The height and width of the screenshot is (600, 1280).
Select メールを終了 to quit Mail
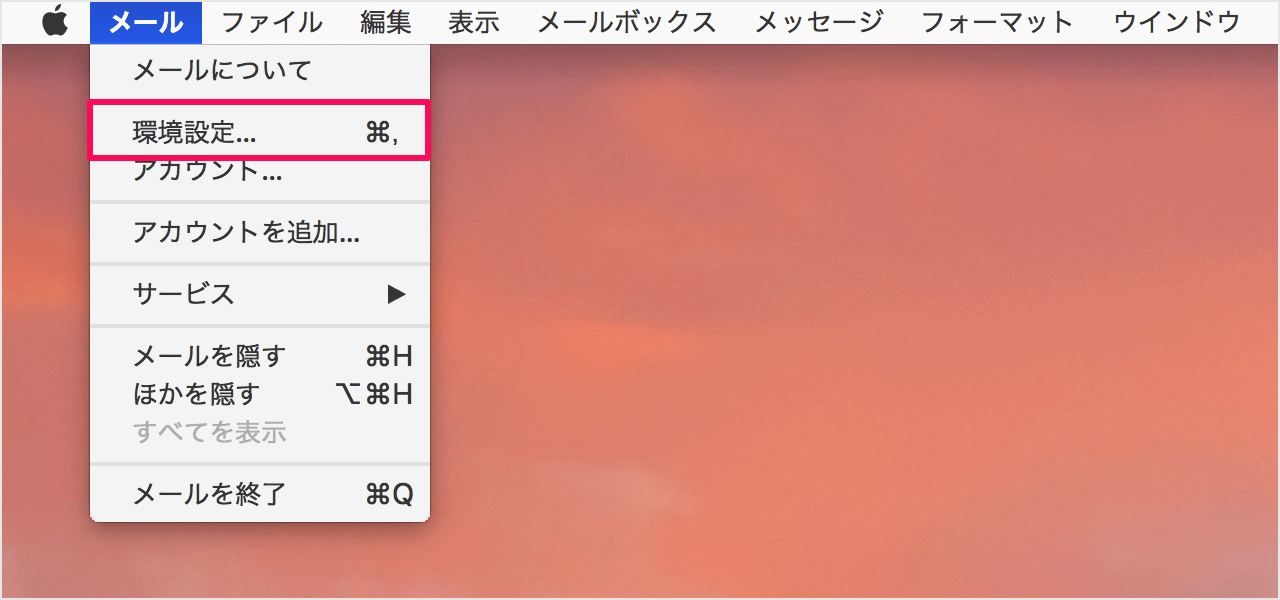(260, 494)
